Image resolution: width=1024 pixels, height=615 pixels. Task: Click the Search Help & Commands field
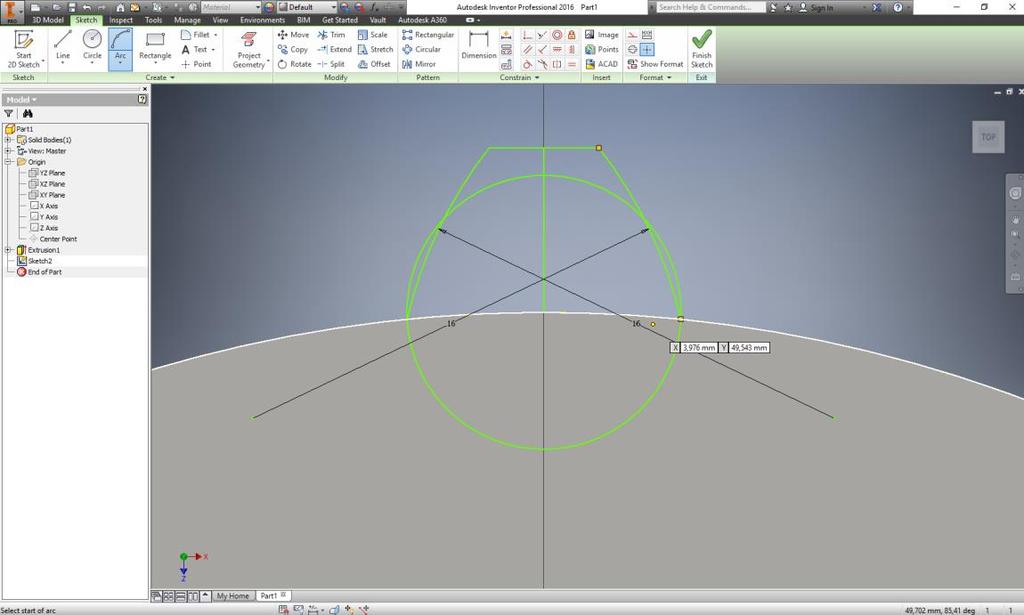point(709,7)
